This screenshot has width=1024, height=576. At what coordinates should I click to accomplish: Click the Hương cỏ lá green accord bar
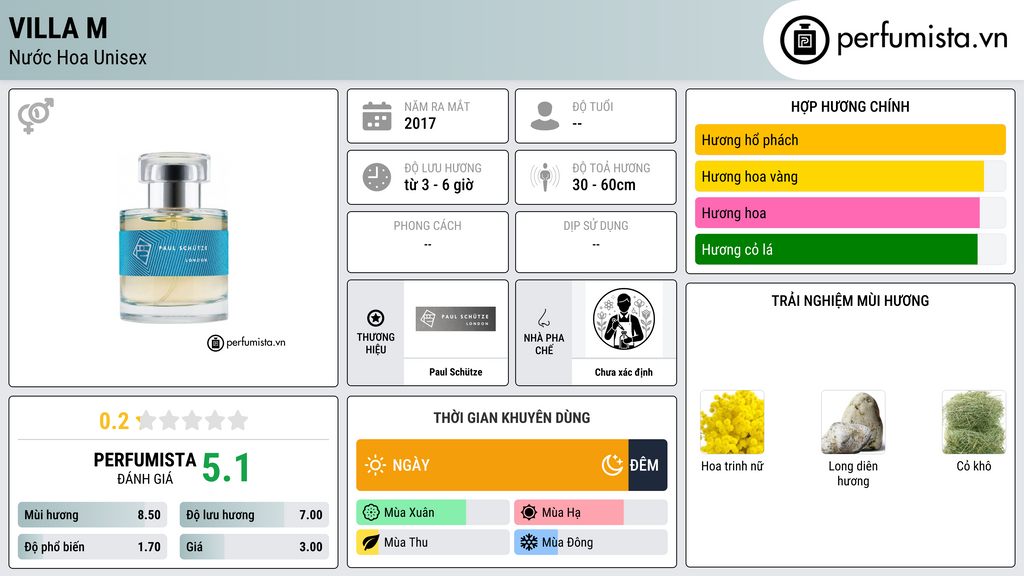tap(850, 249)
